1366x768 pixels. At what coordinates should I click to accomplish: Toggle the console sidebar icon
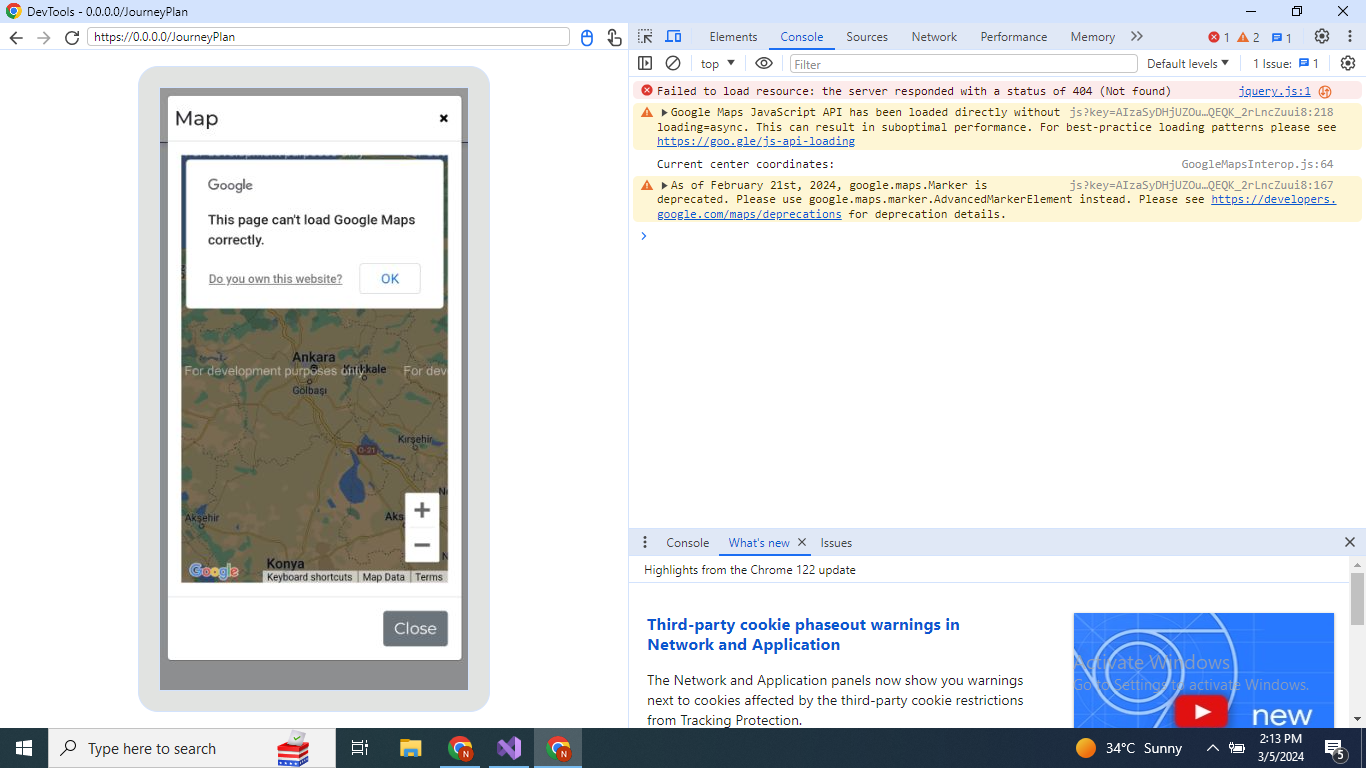click(645, 63)
